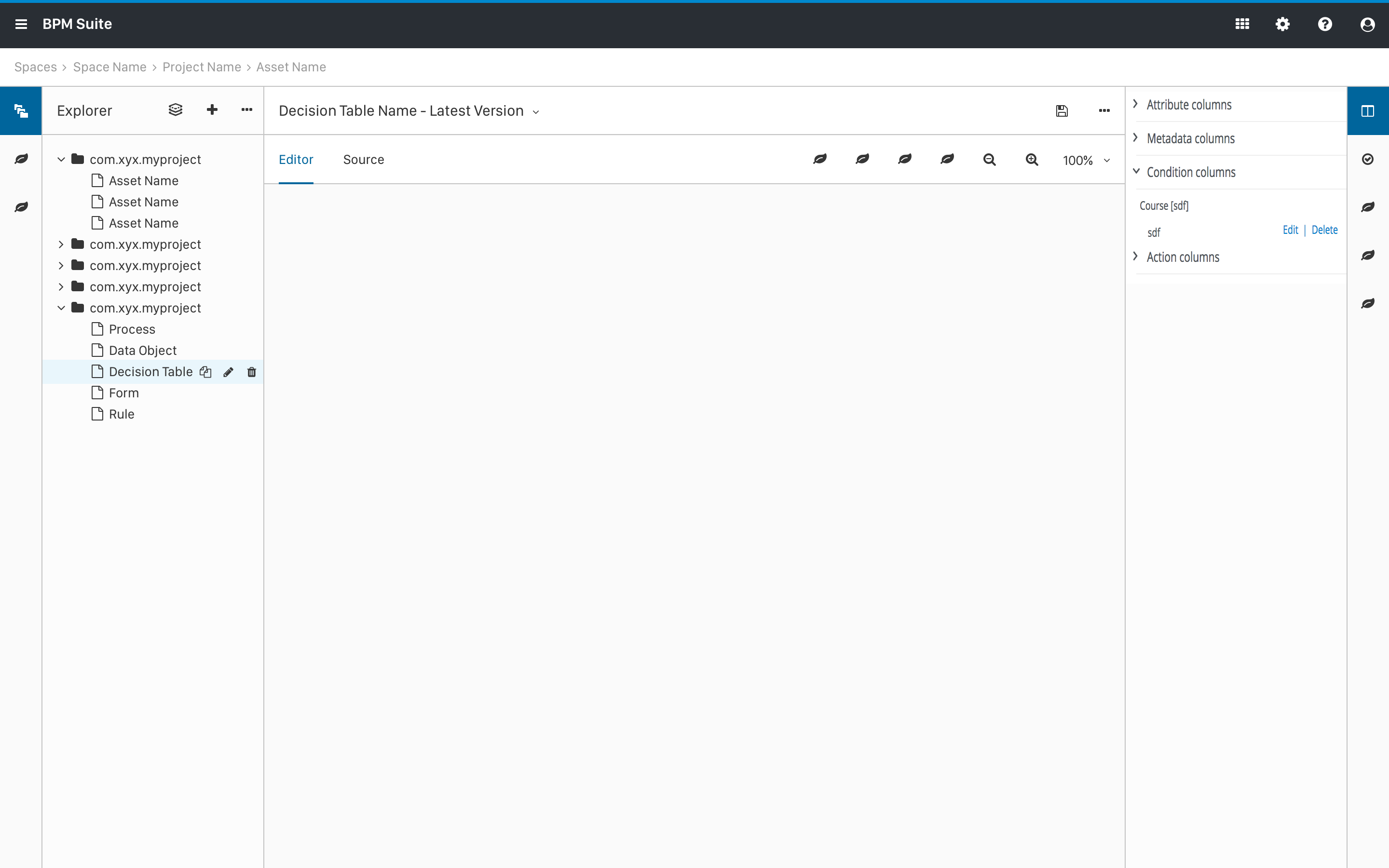Image resolution: width=1389 pixels, height=868 pixels.
Task: Collapse the Condition columns section
Action: (x=1190, y=172)
